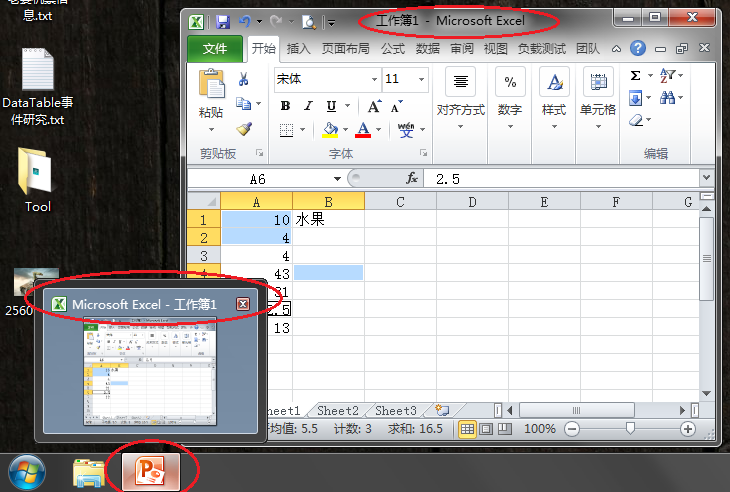
Task: Open the font size dropdown 11
Action: tap(421, 79)
